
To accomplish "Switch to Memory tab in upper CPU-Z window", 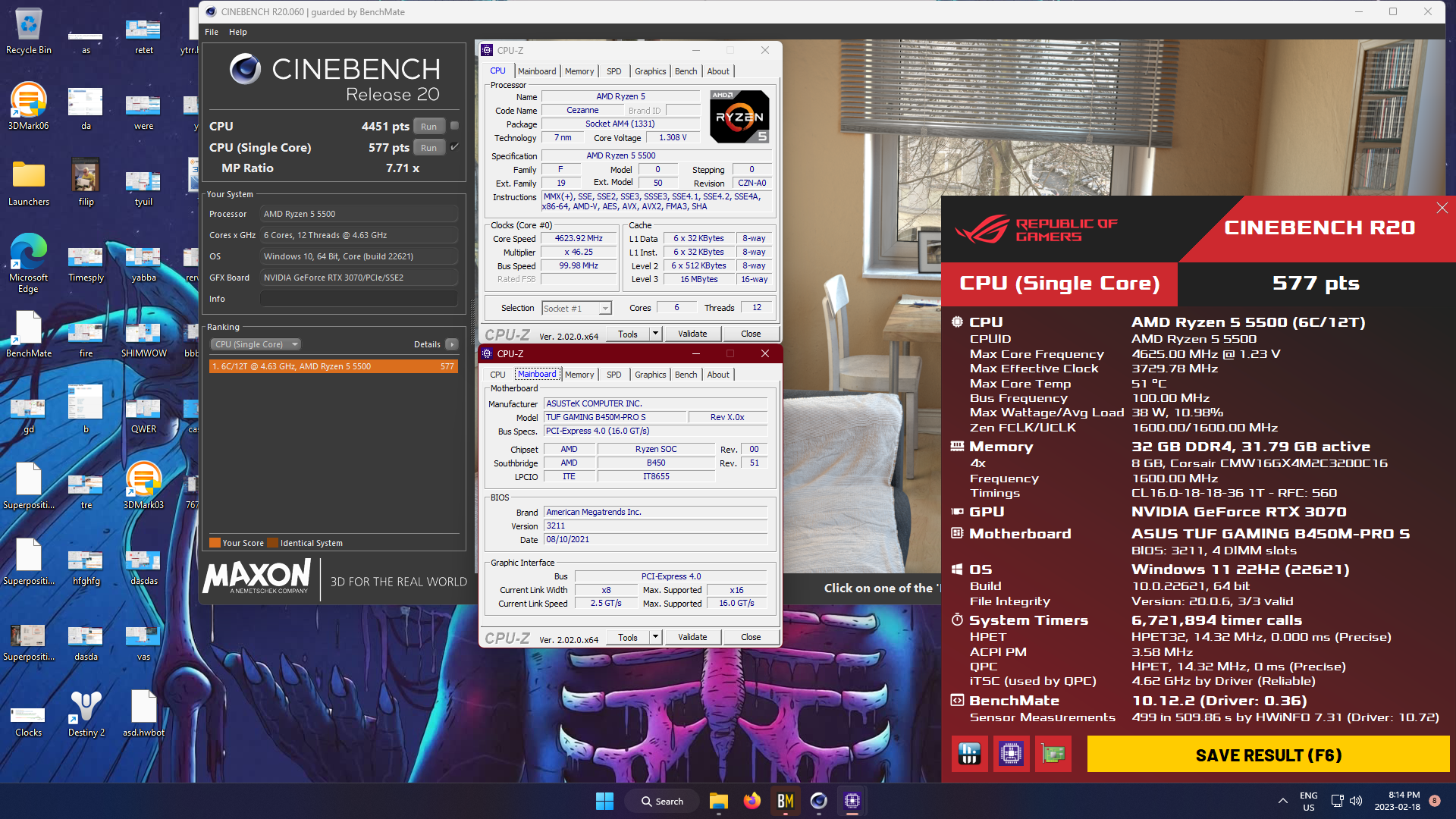I will click(x=579, y=71).
